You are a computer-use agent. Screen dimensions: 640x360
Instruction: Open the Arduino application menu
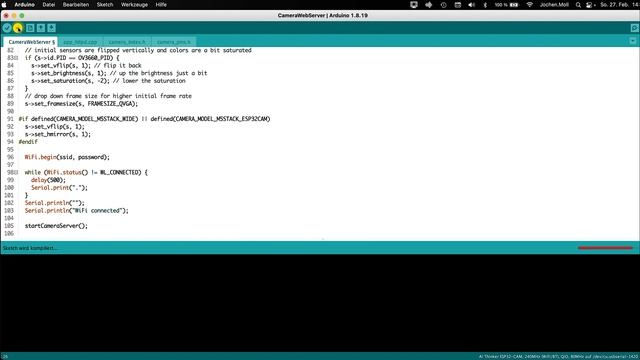coord(24,5)
